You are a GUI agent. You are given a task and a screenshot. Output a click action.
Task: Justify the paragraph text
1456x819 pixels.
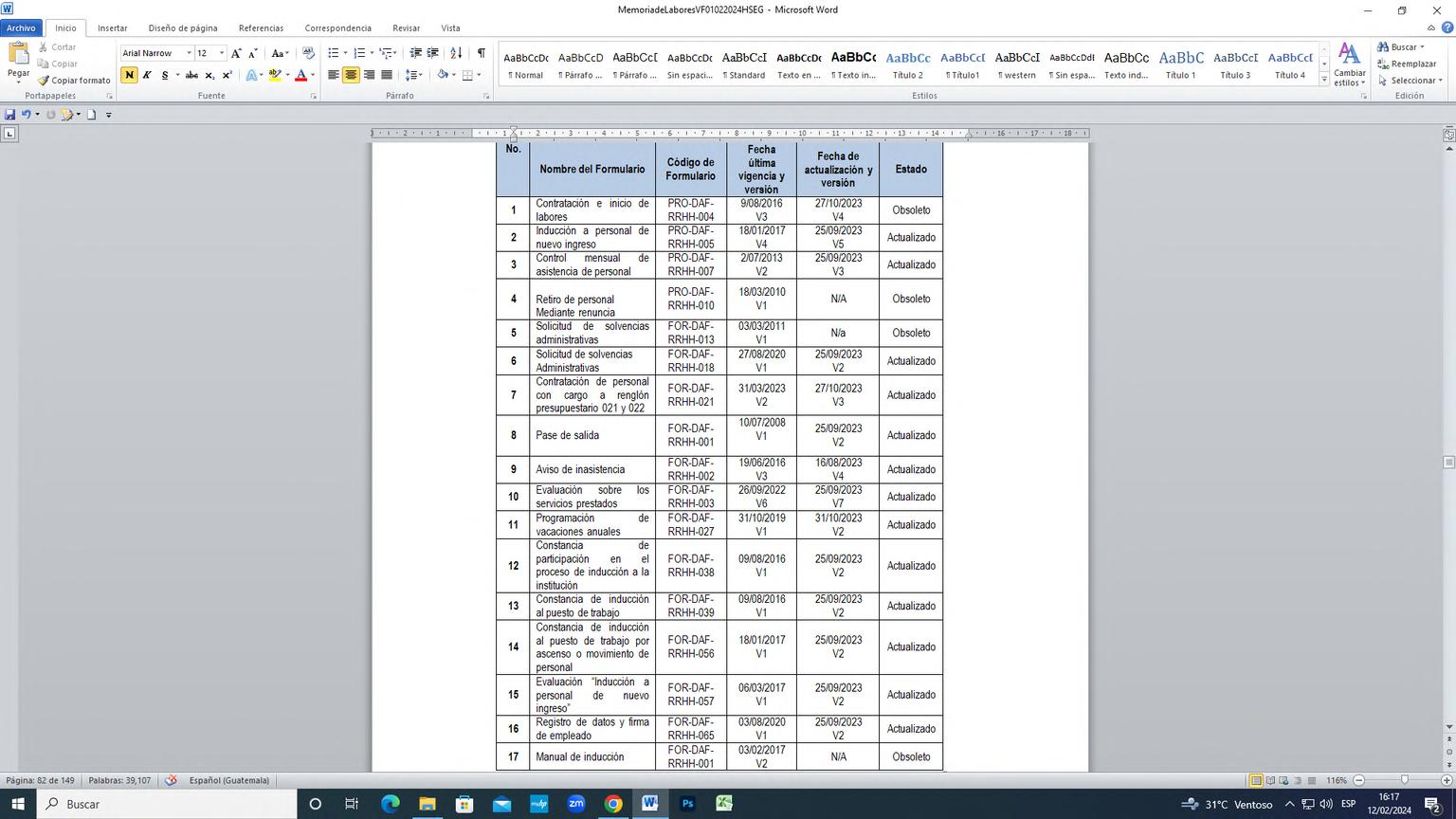(387, 75)
